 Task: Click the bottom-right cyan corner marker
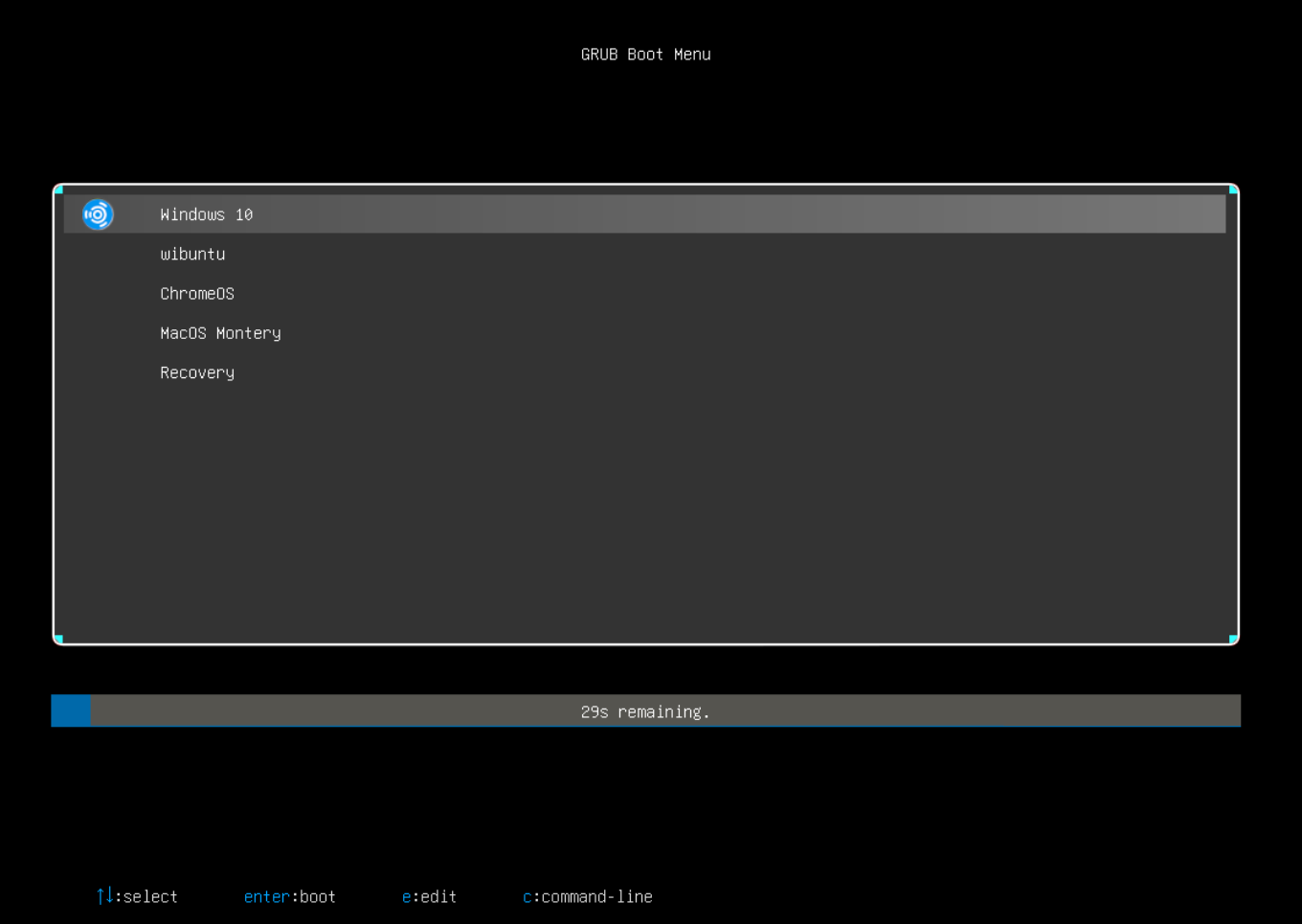coord(1232,637)
